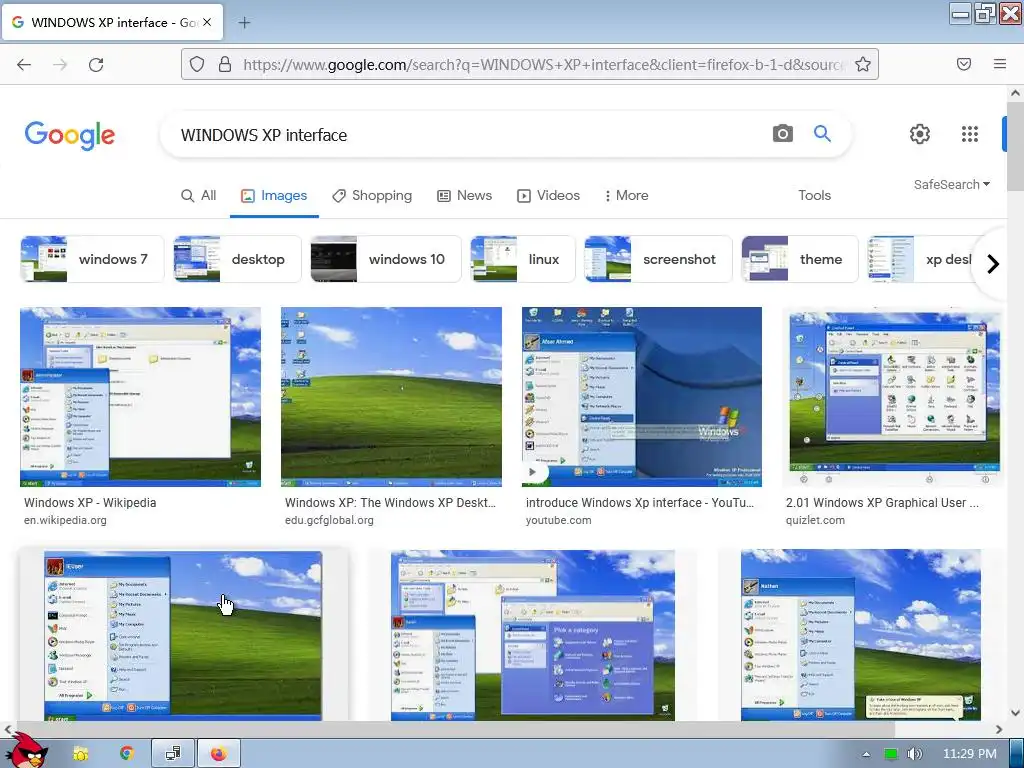Viewport: 1024px width, 768px height.
Task: Bookmark this page with star icon
Action: pos(863,64)
